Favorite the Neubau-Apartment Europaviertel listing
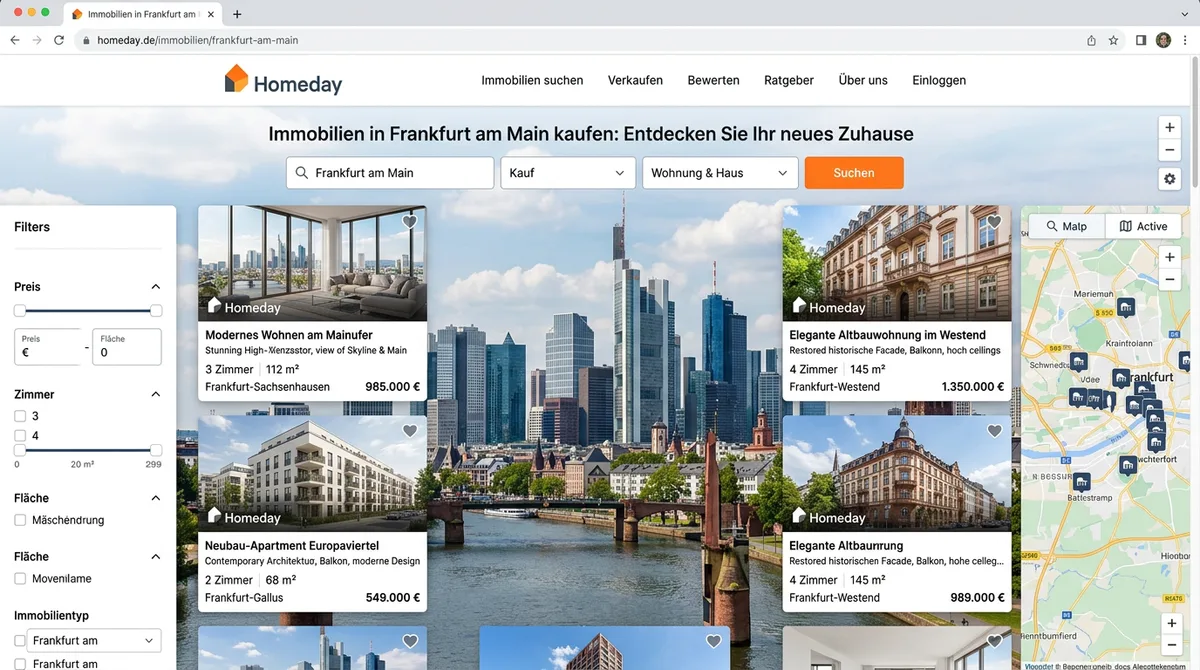 tap(409, 431)
